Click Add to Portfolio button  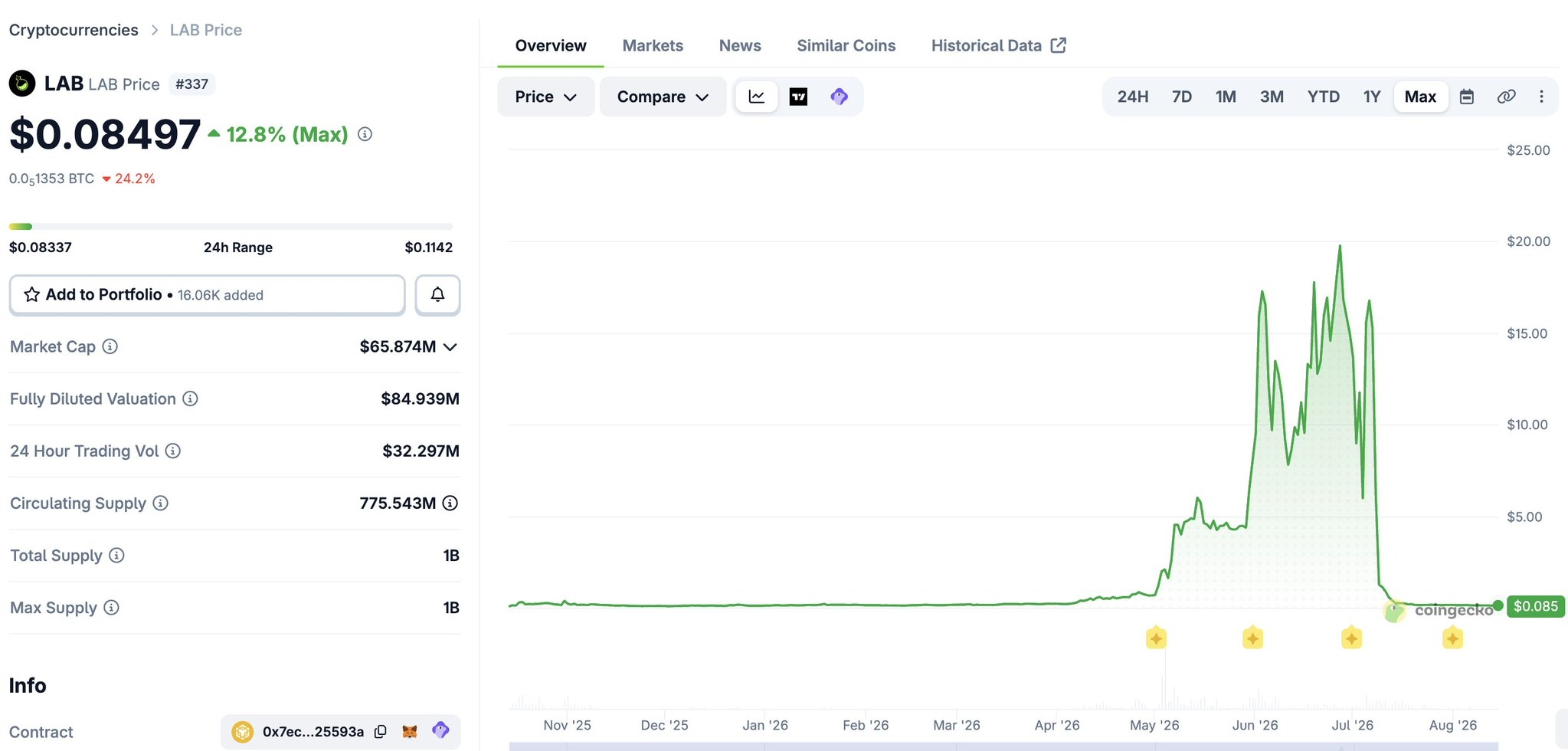pyautogui.click(x=207, y=295)
